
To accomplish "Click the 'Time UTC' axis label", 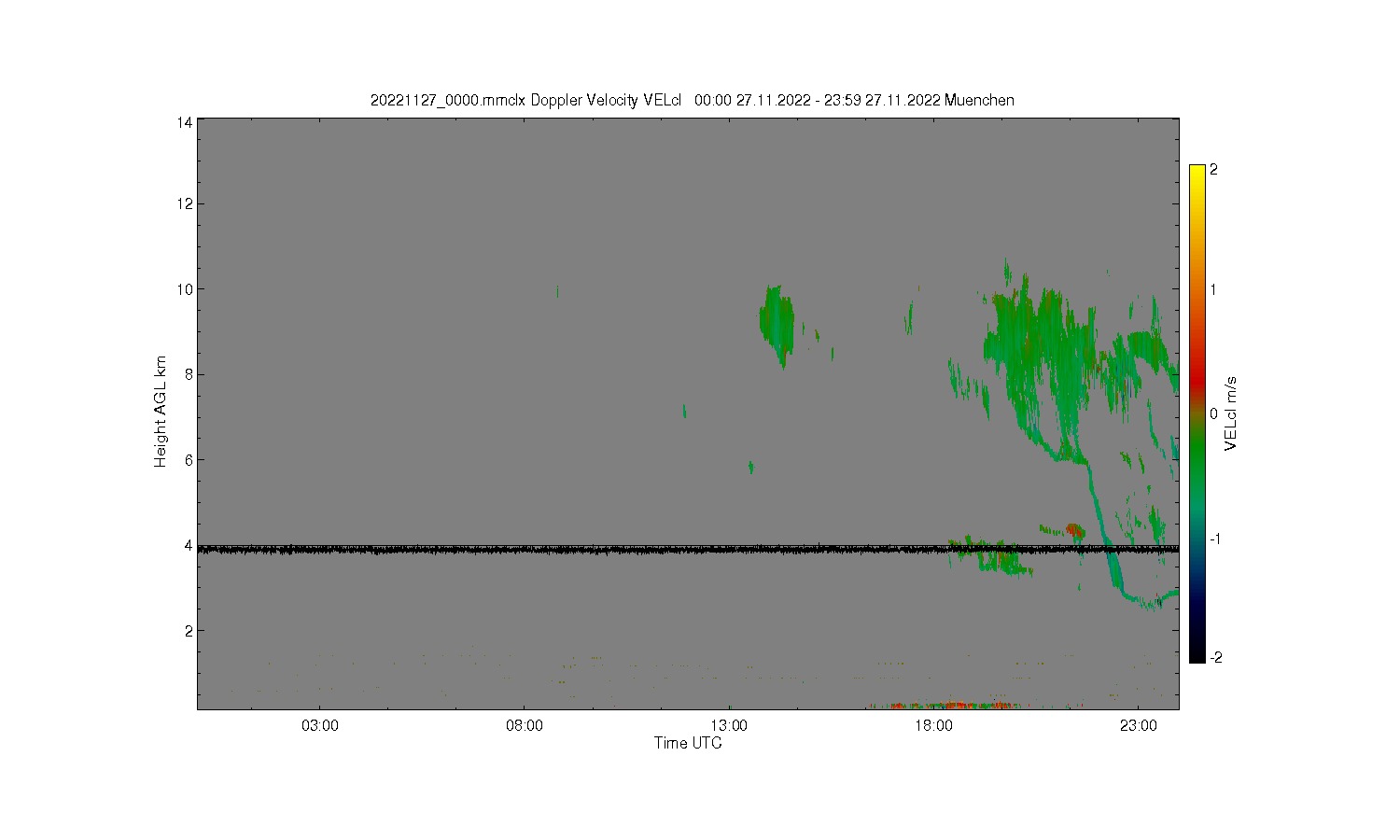I will coord(688,743).
